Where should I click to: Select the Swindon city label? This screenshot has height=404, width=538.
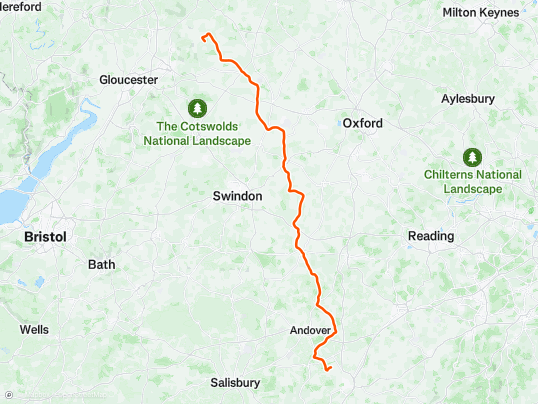click(237, 196)
